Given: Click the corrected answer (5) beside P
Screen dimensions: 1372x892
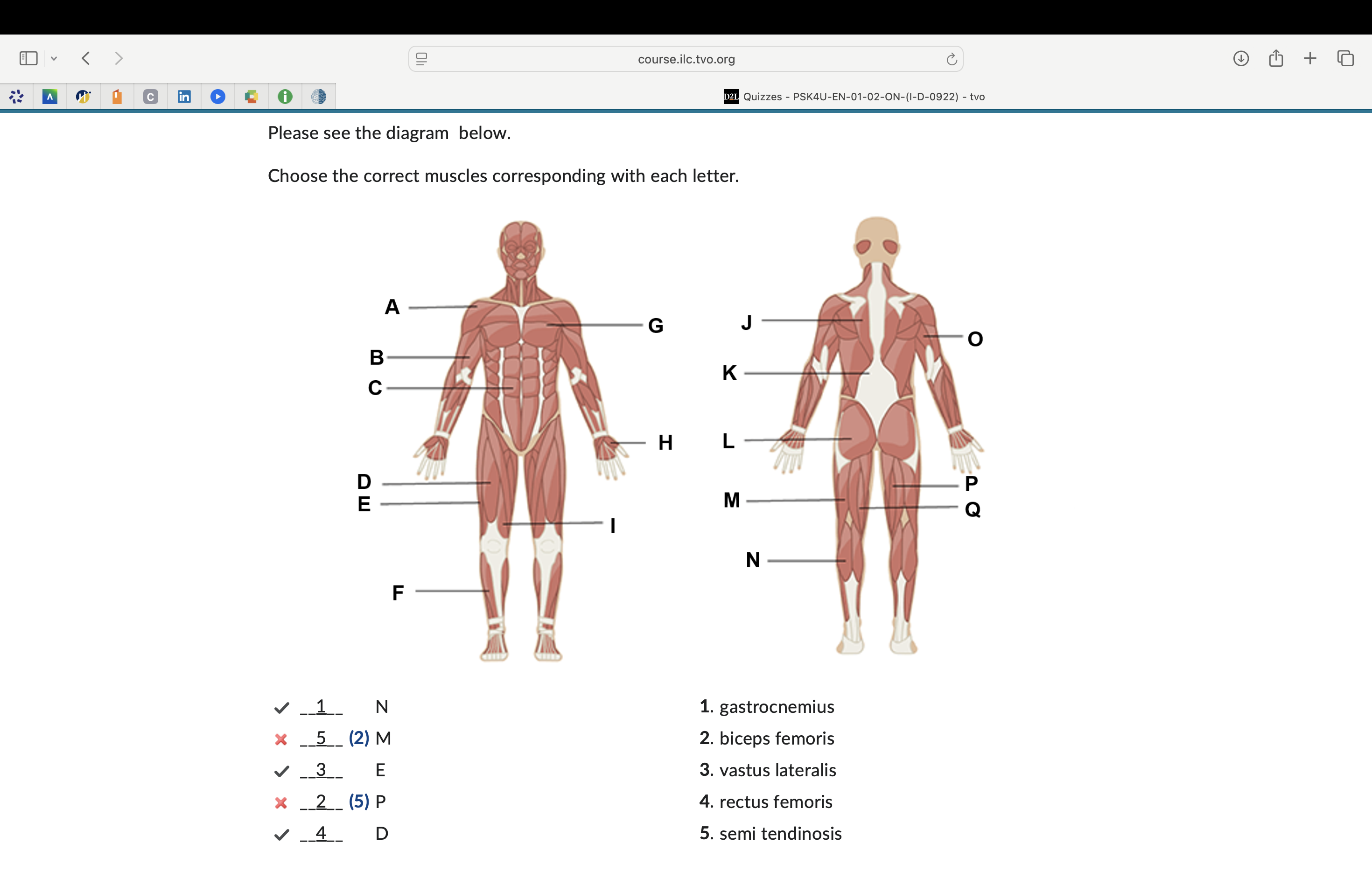Looking at the screenshot, I should pyautogui.click(x=358, y=801).
